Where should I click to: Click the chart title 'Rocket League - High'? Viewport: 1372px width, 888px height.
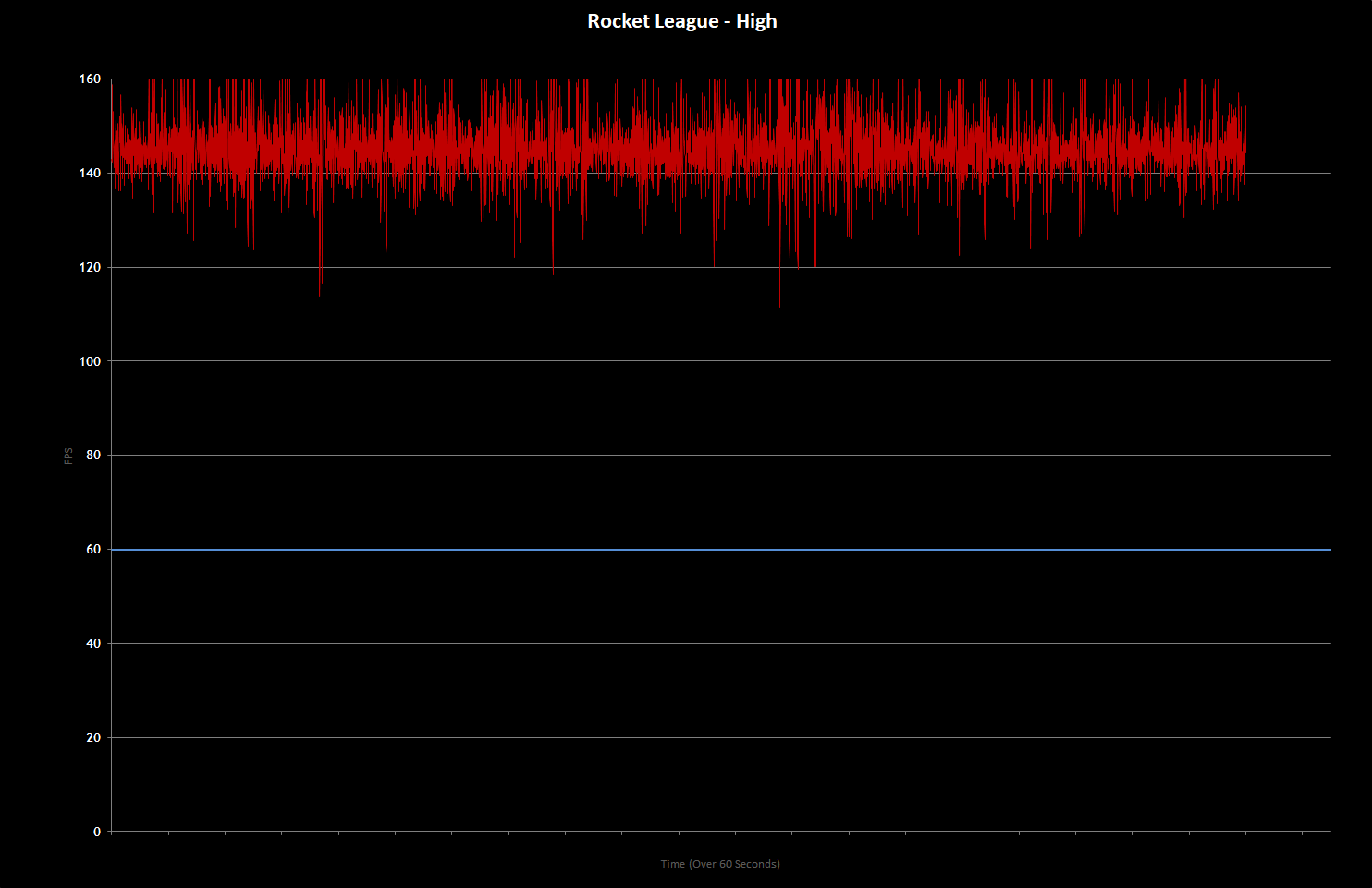tap(682, 21)
